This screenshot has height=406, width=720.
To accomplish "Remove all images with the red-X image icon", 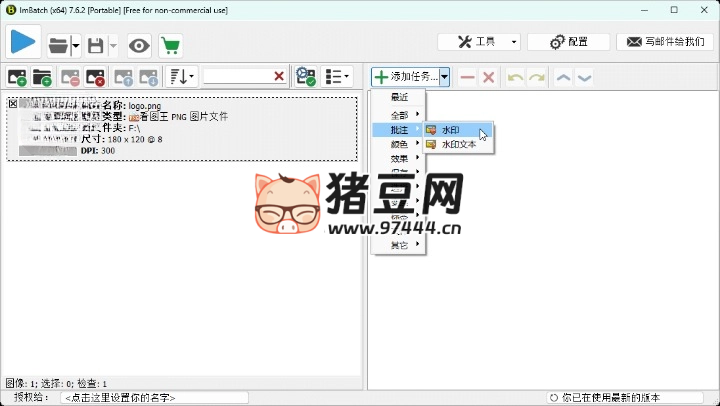I will (96, 77).
